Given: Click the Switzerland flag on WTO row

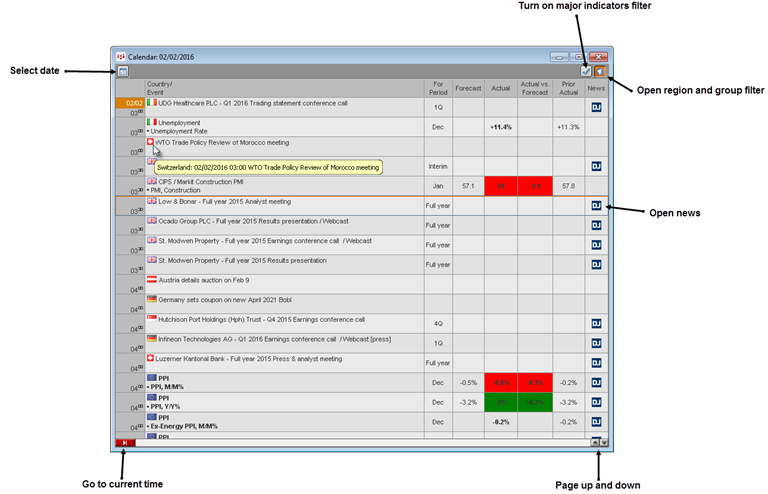Looking at the screenshot, I should pyautogui.click(x=150, y=144).
